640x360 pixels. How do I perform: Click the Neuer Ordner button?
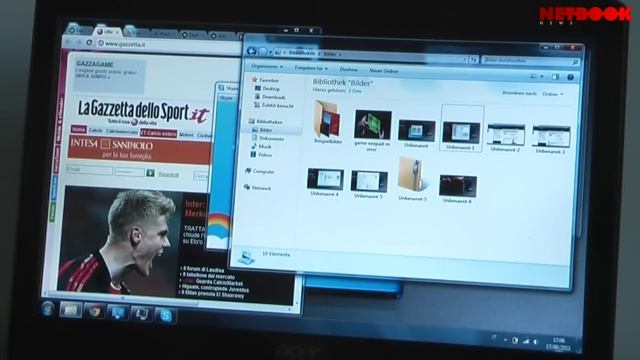pyautogui.click(x=384, y=71)
